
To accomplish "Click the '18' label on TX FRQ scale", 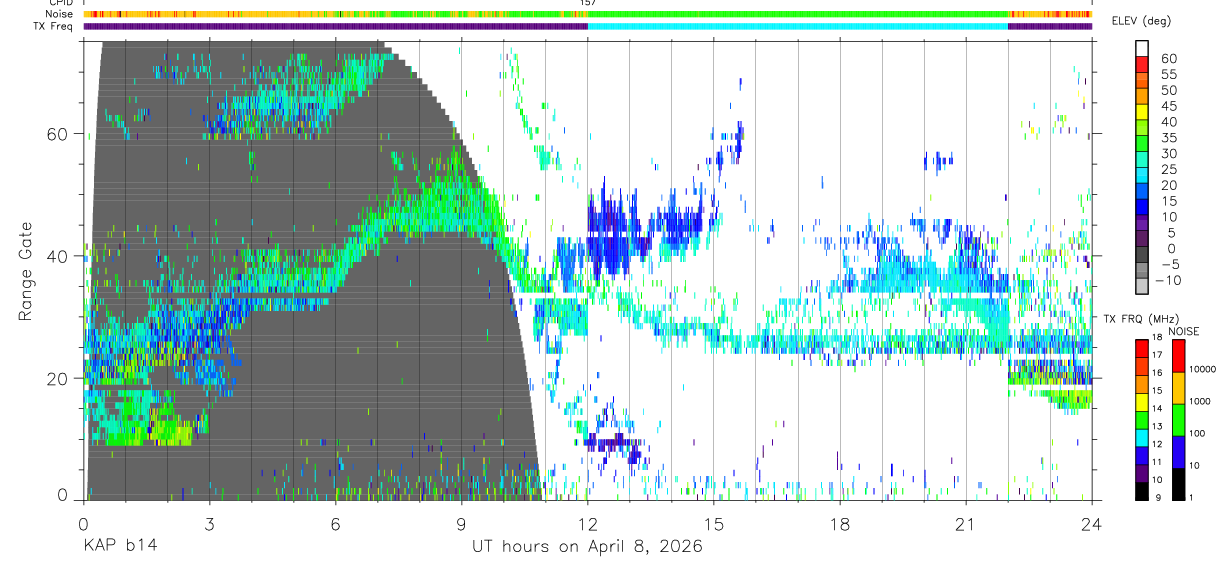I will pyautogui.click(x=1158, y=339).
